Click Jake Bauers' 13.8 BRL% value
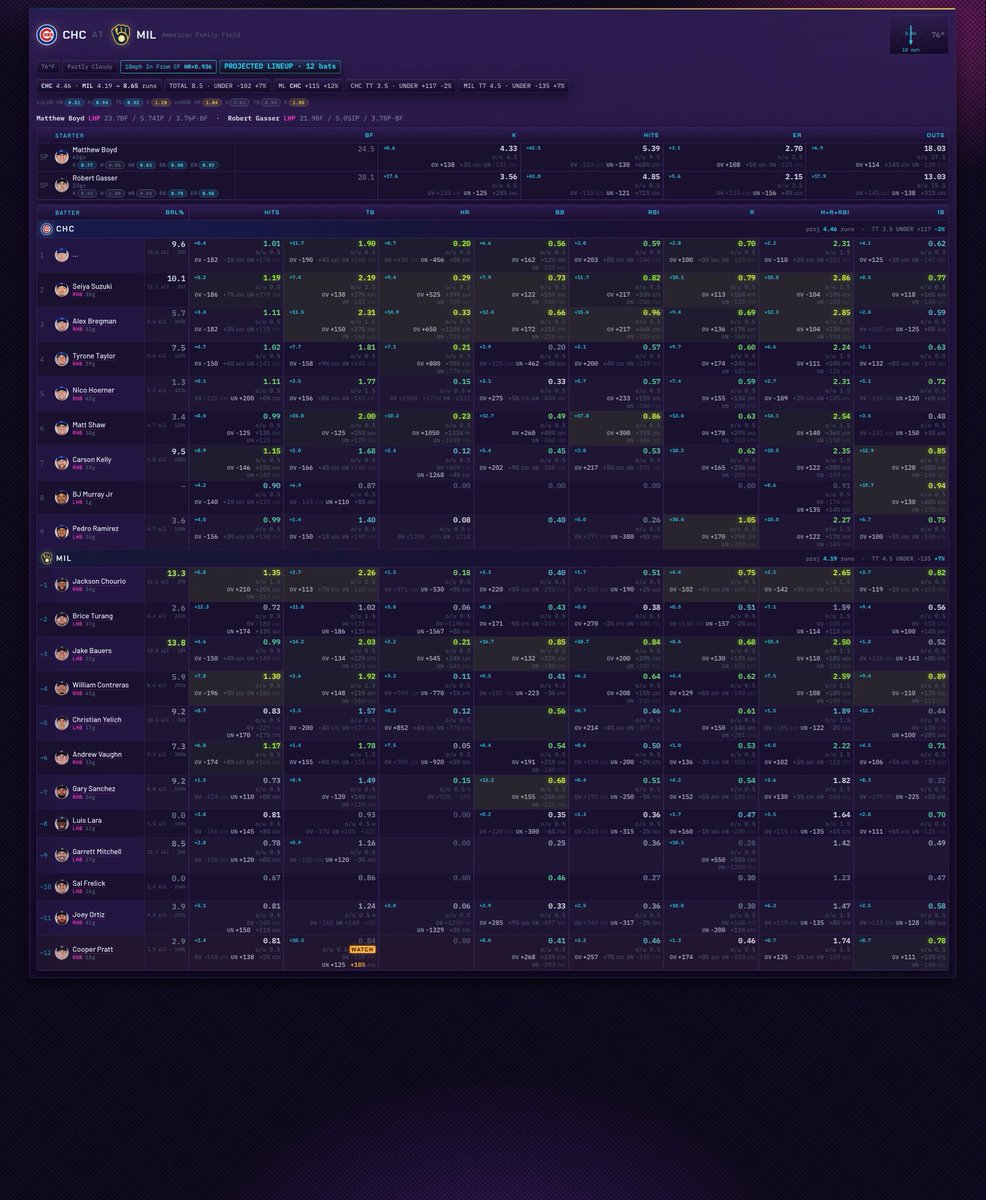986x1200 pixels. (x=176, y=642)
